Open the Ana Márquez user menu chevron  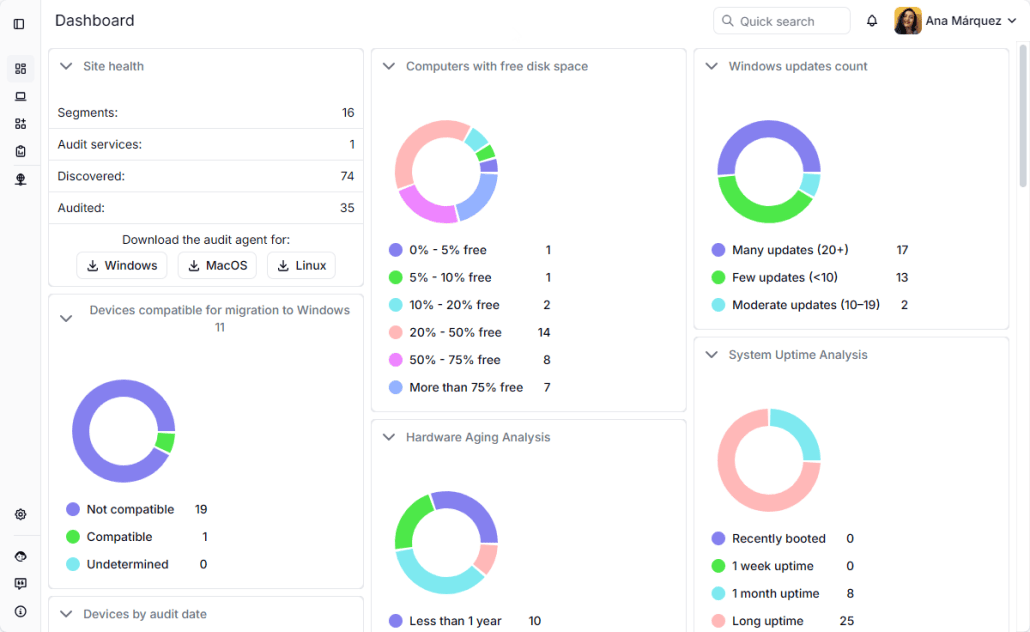click(x=1012, y=21)
